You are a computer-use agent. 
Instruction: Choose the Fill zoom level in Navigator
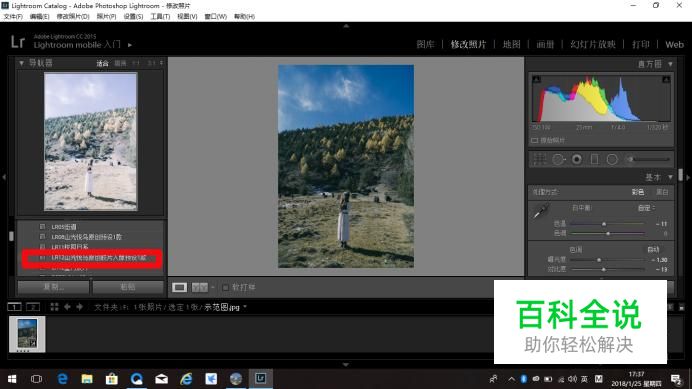pyautogui.click(x=120, y=63)
